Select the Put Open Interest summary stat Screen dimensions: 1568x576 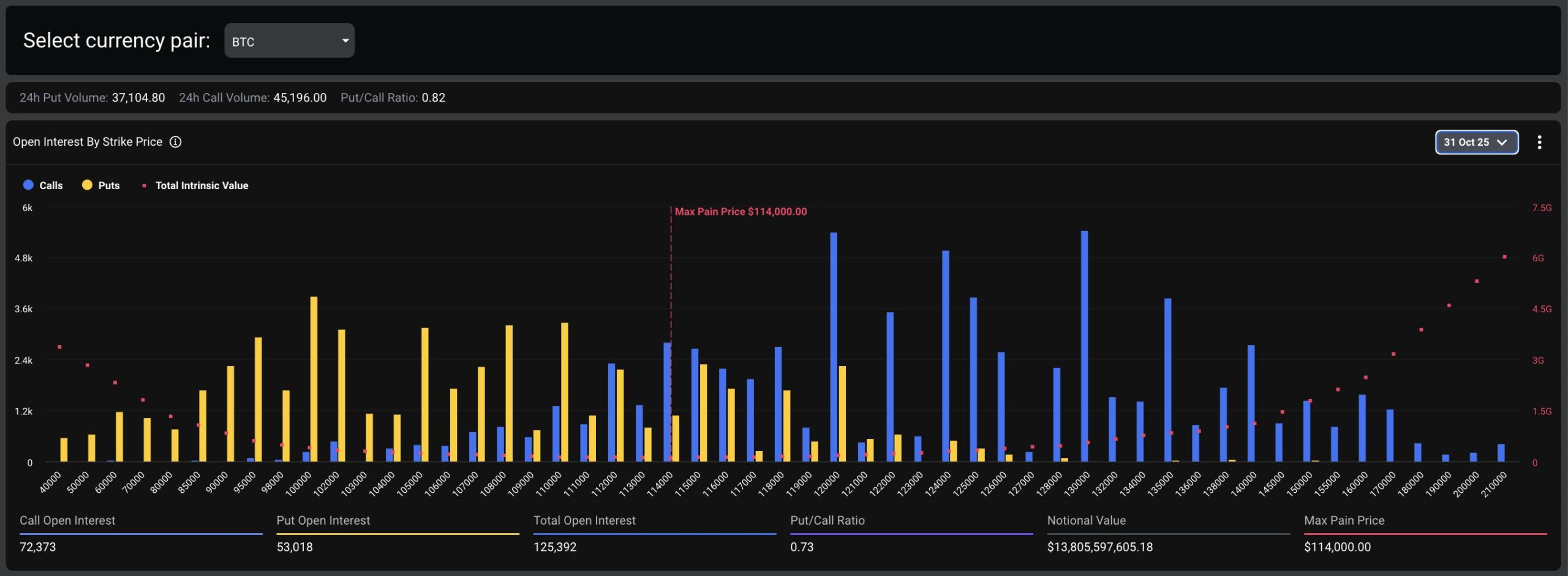coord(323,520)
